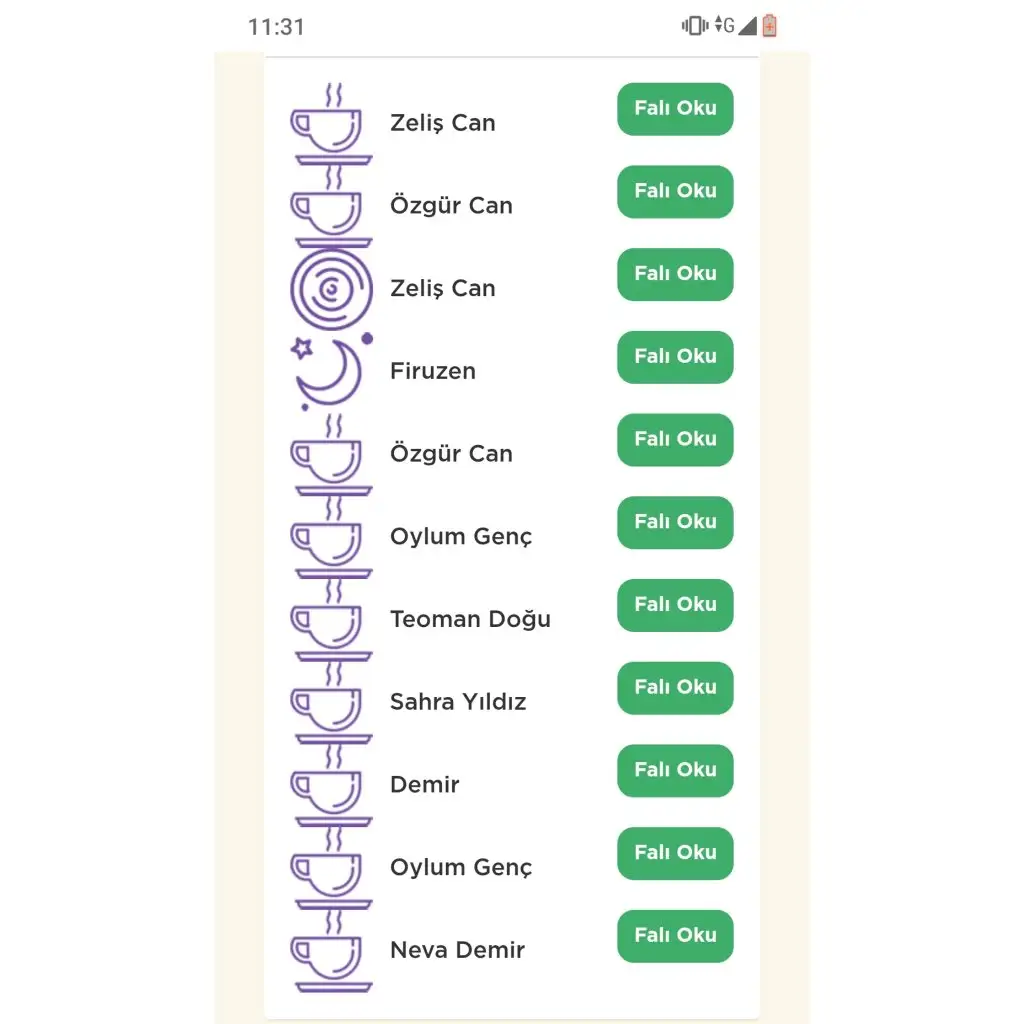Click Falı Oku for first Zeliş Can
This screenshot has width=1024, height=1024.
(x=675, y=109)
